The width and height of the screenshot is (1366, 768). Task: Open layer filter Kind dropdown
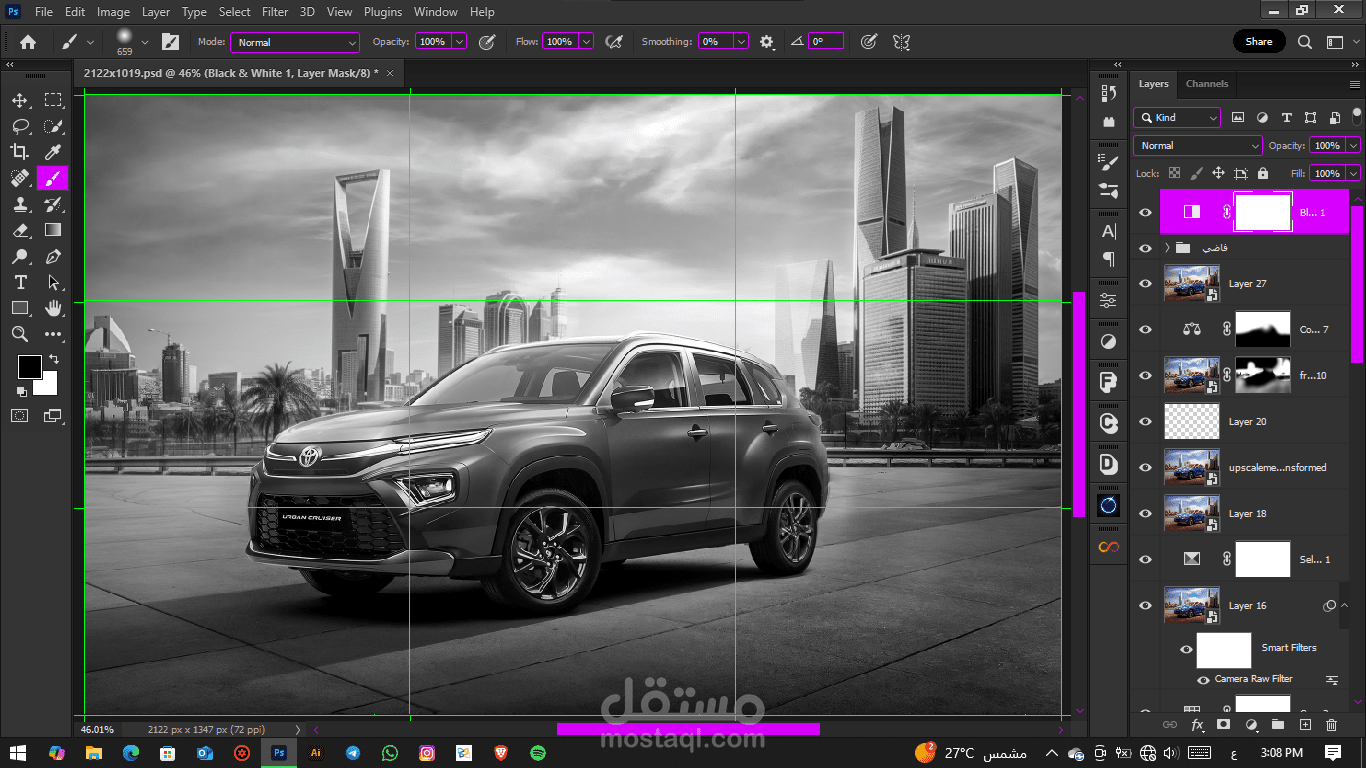click(1177, 117)
